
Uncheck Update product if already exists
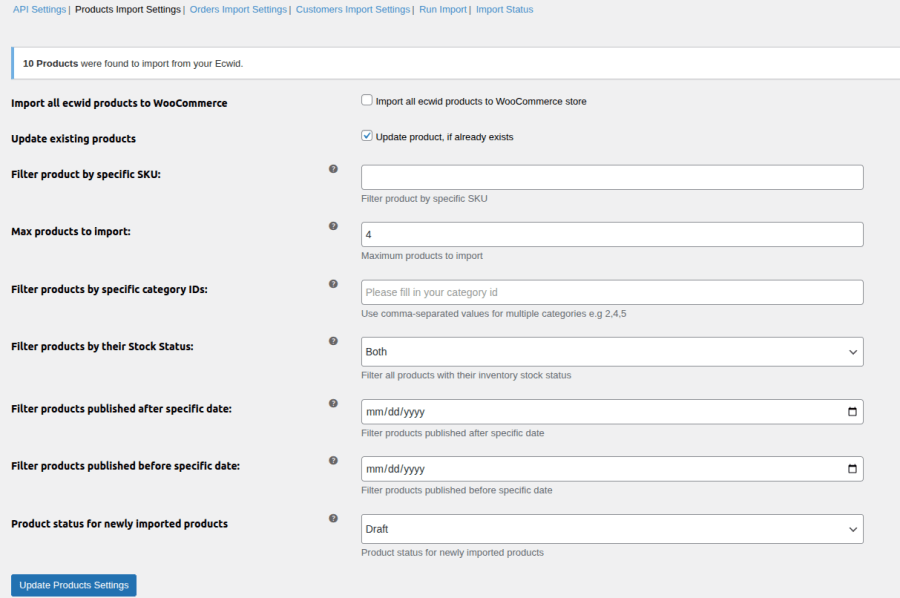(367, 136)
